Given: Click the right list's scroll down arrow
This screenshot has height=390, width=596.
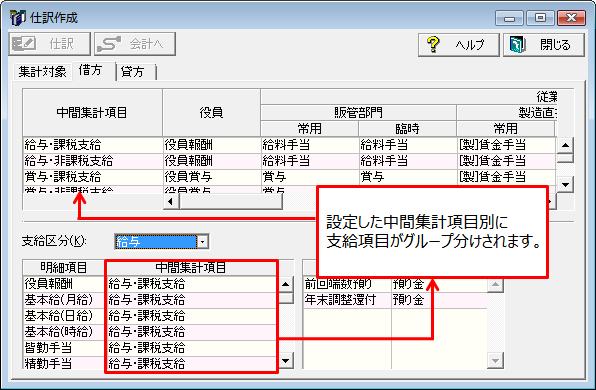Looking at the screenshot, I should [x=495, y=360].
